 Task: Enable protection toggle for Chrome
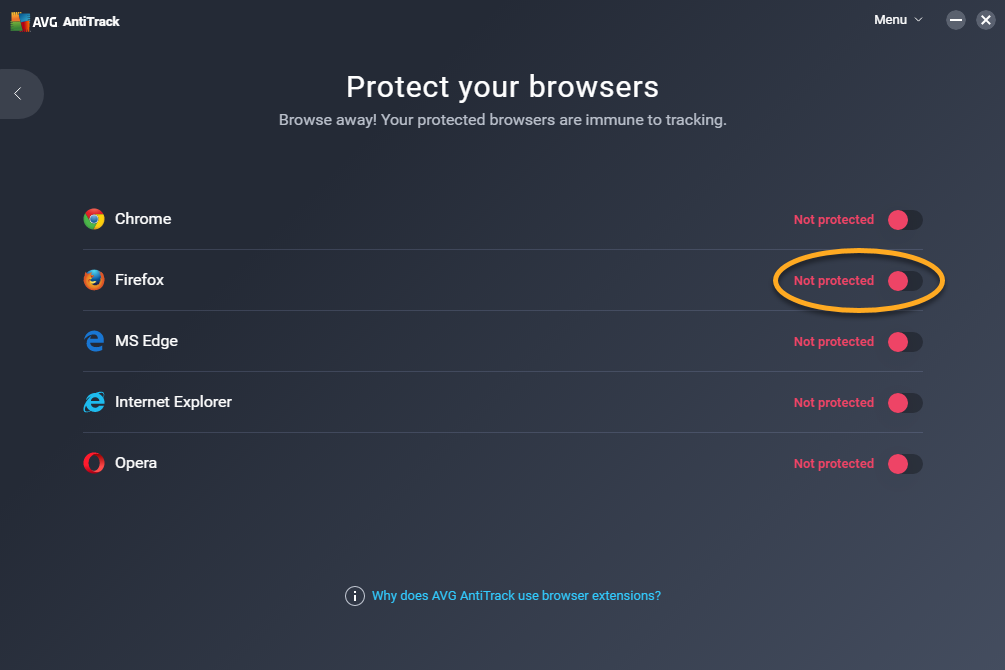click(904, 220)
